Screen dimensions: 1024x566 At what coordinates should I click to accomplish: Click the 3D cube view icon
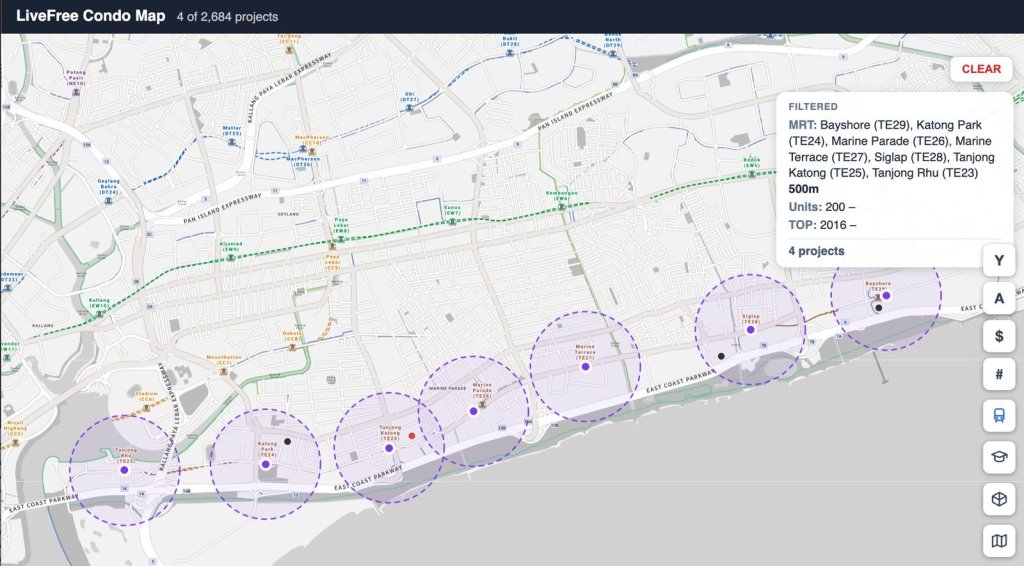pyautogui.click(x=999, y=499)
